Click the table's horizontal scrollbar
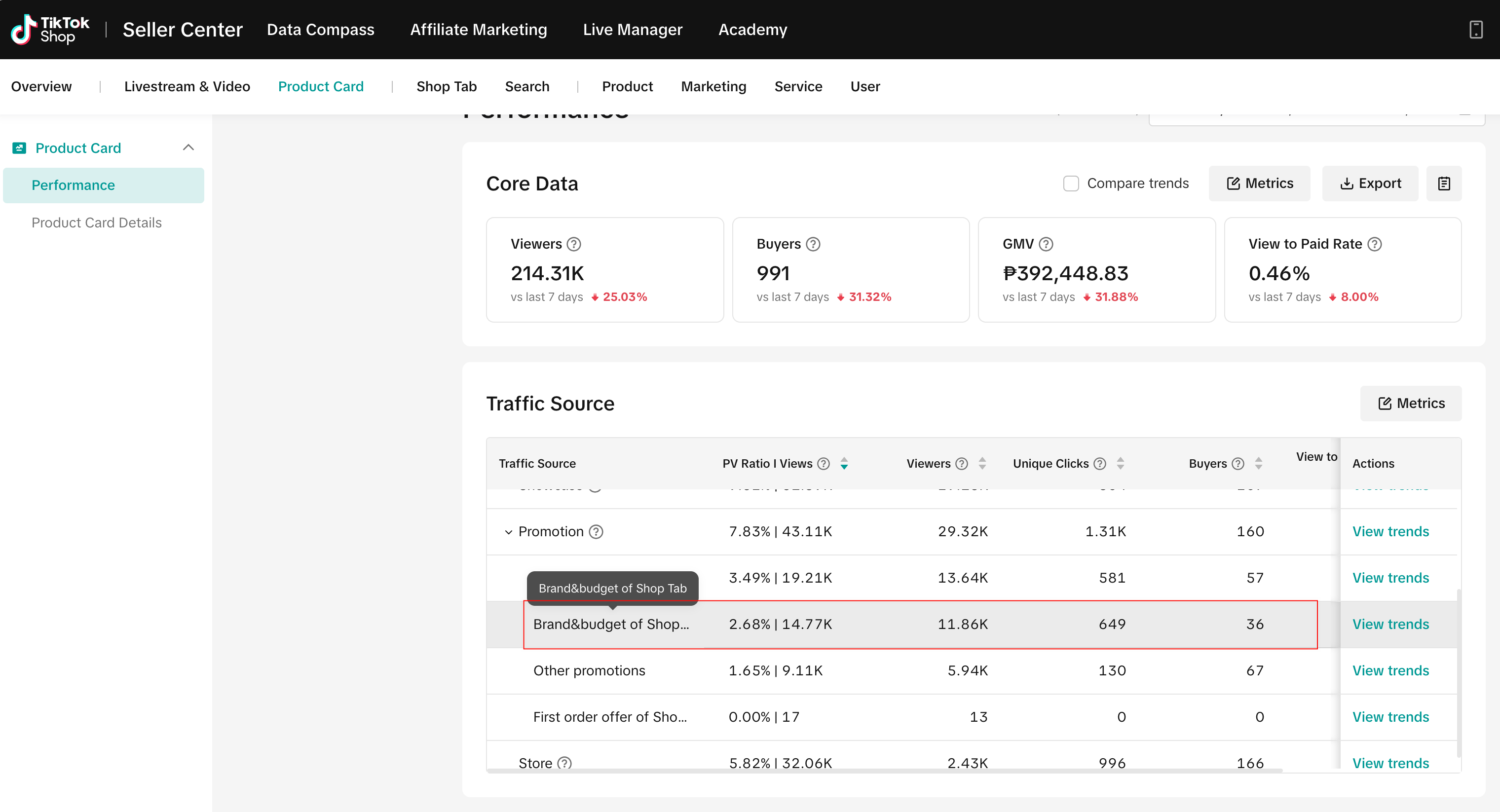 [x=884, y=771]
